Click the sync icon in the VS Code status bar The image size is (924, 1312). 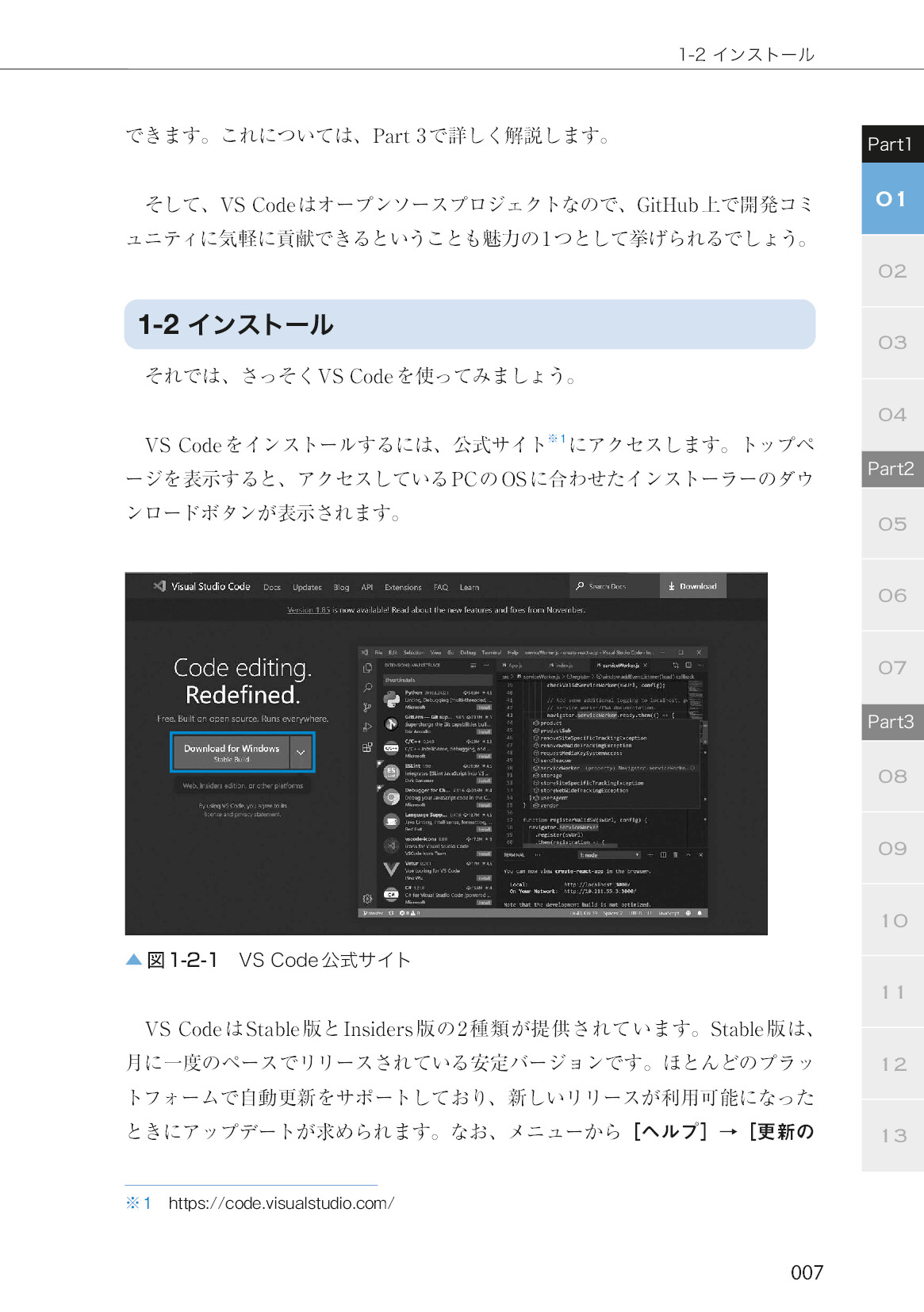[391, 913]
